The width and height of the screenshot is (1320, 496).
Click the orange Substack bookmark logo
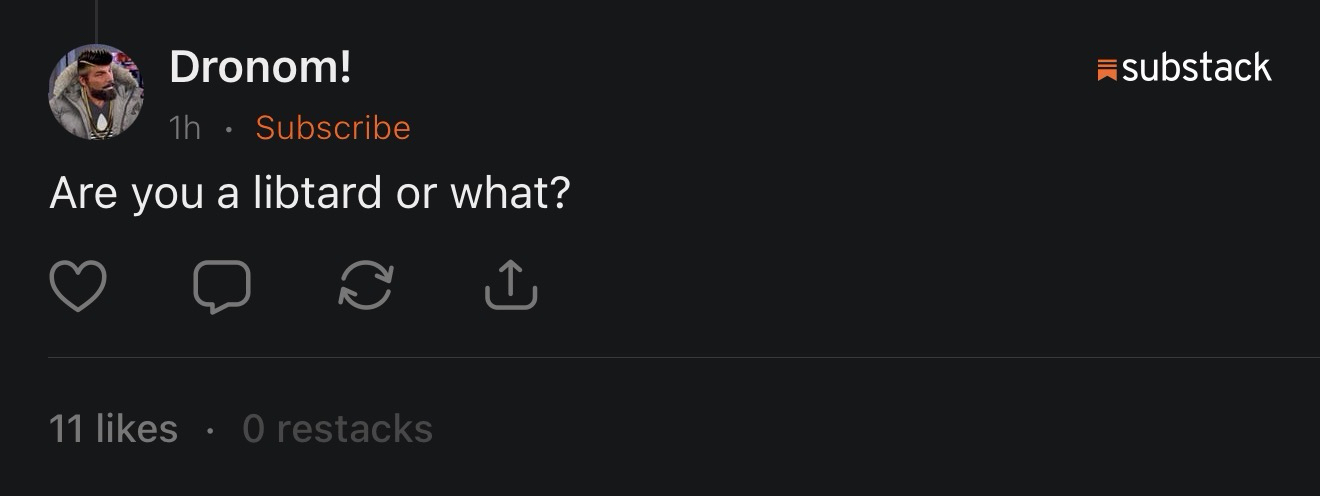1107,70
